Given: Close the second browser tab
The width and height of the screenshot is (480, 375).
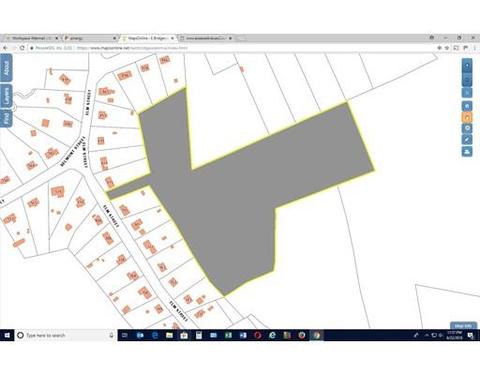Looking at the screenshot, I should (114, 38).
